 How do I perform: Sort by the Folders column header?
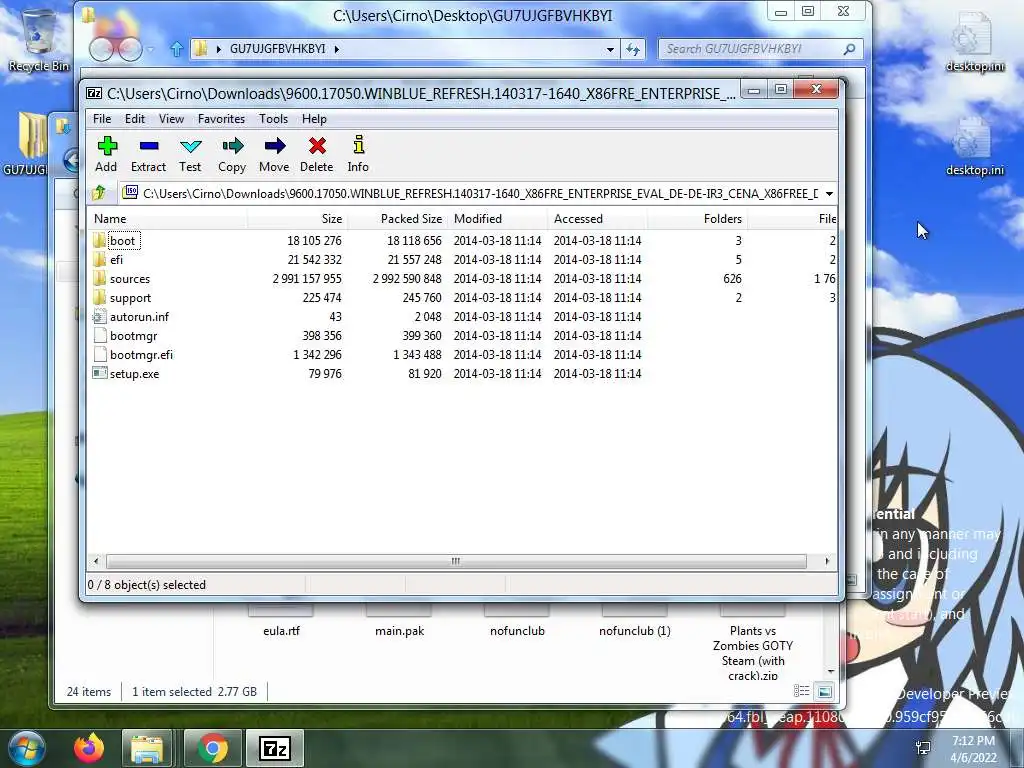[697, 219]
